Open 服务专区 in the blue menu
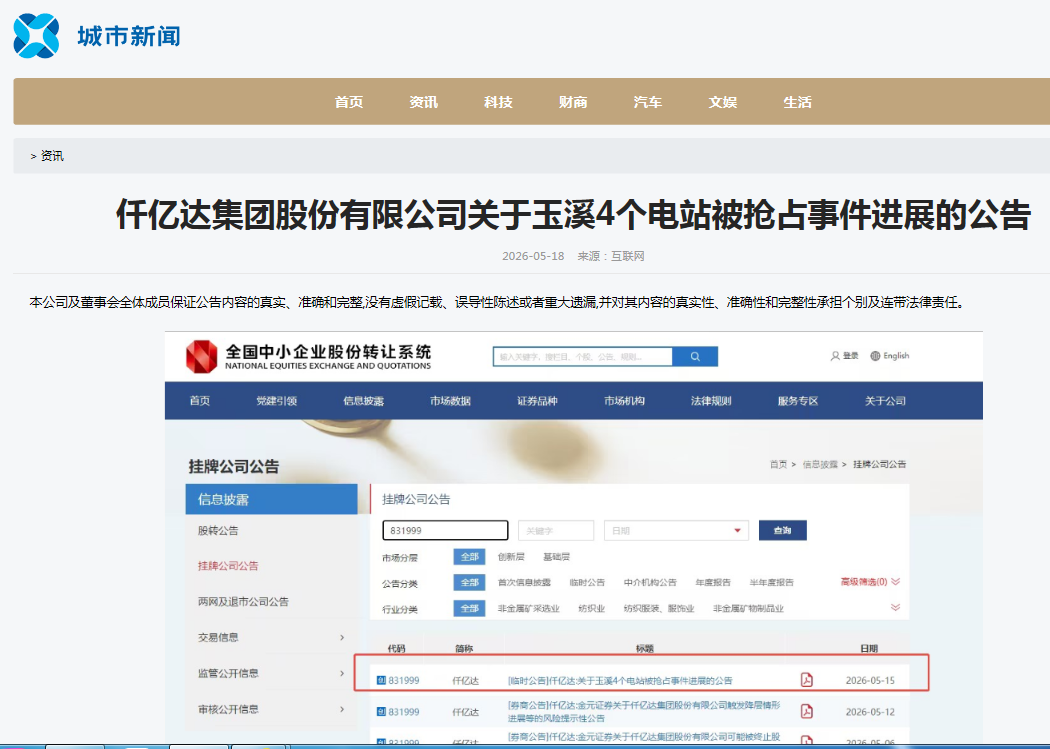The height and width of the screenshot is (749, 1050). point(798,401)
